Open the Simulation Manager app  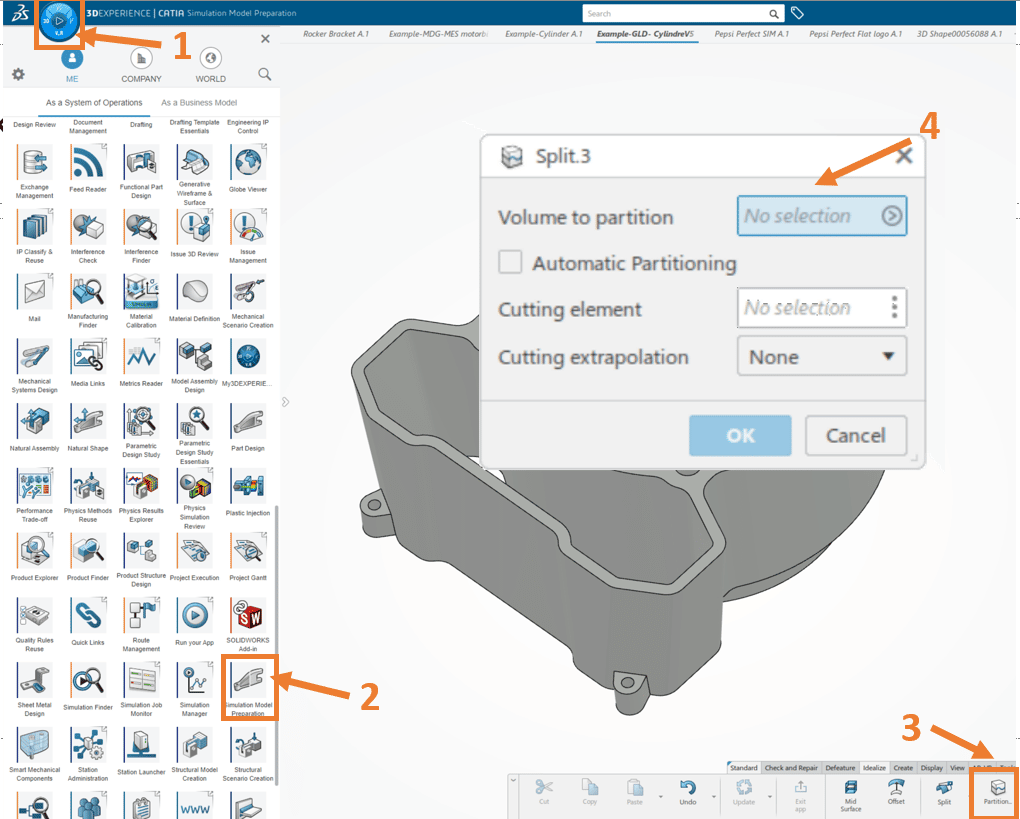coord(195,690)
